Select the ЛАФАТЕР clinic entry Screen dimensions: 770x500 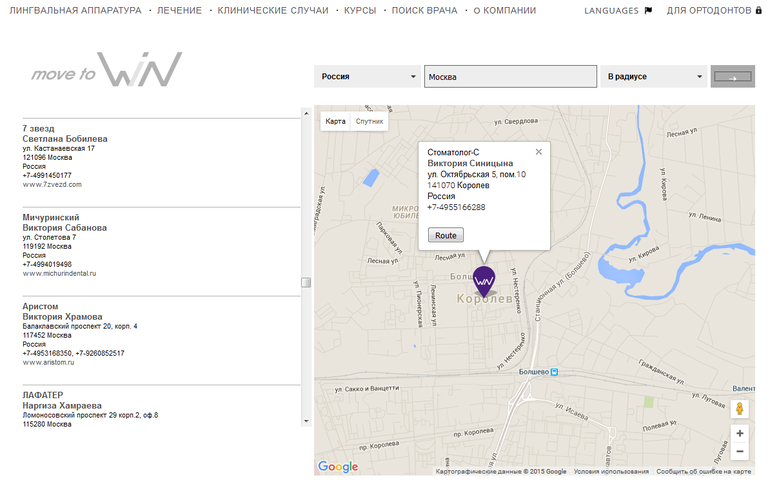[x=43, y=395]
